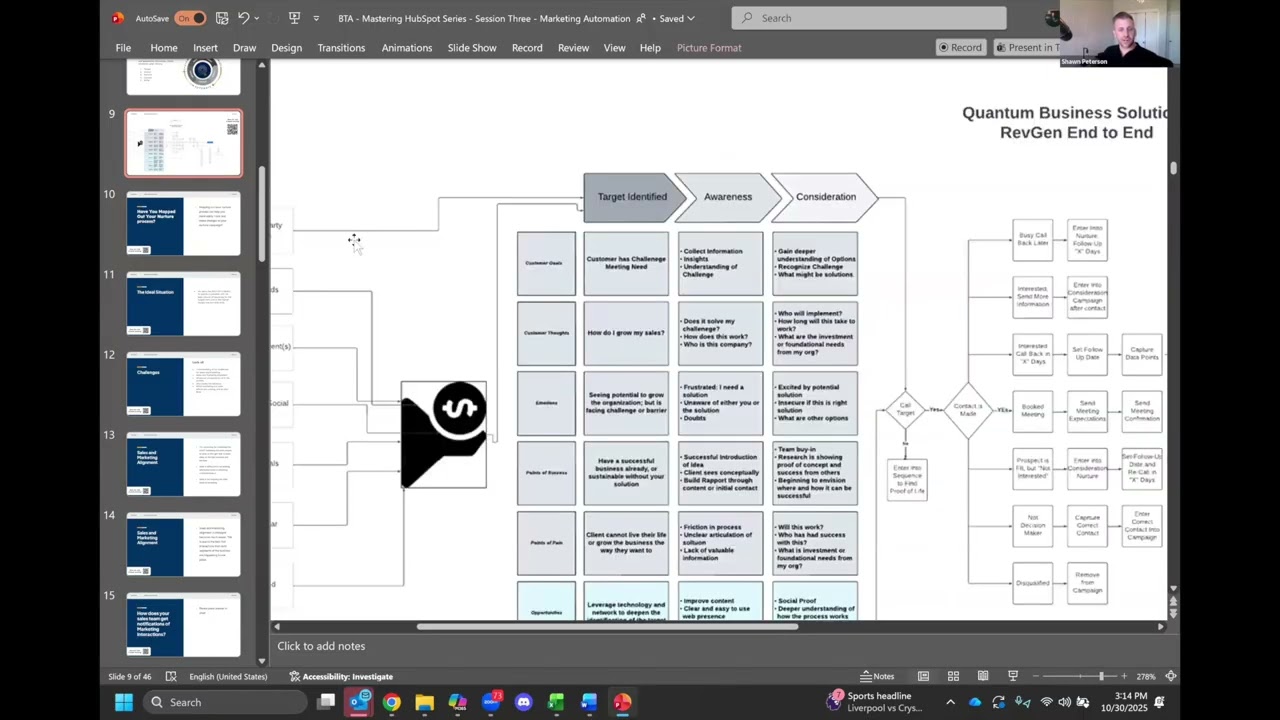
Task: Switch to Slide Sorter view icon
Action: tap(953, 676)
